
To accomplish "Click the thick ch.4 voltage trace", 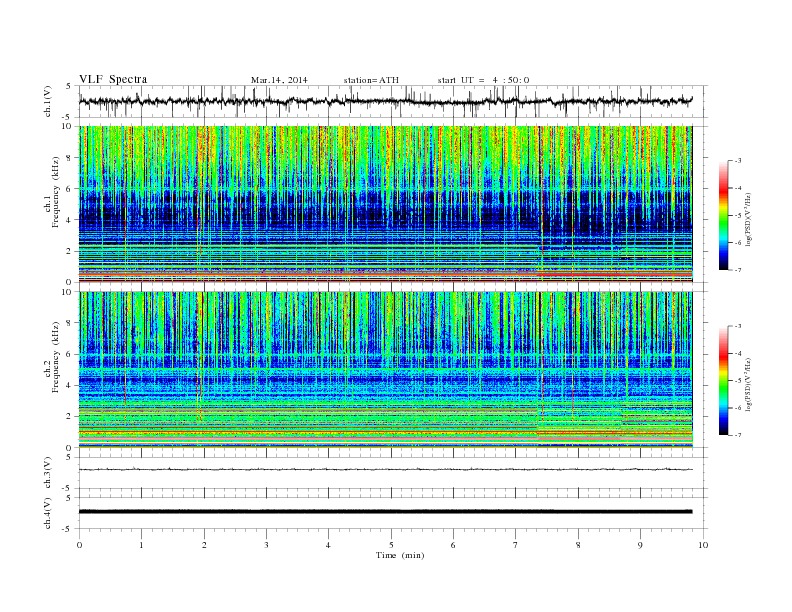I will [x=385, y=512].
